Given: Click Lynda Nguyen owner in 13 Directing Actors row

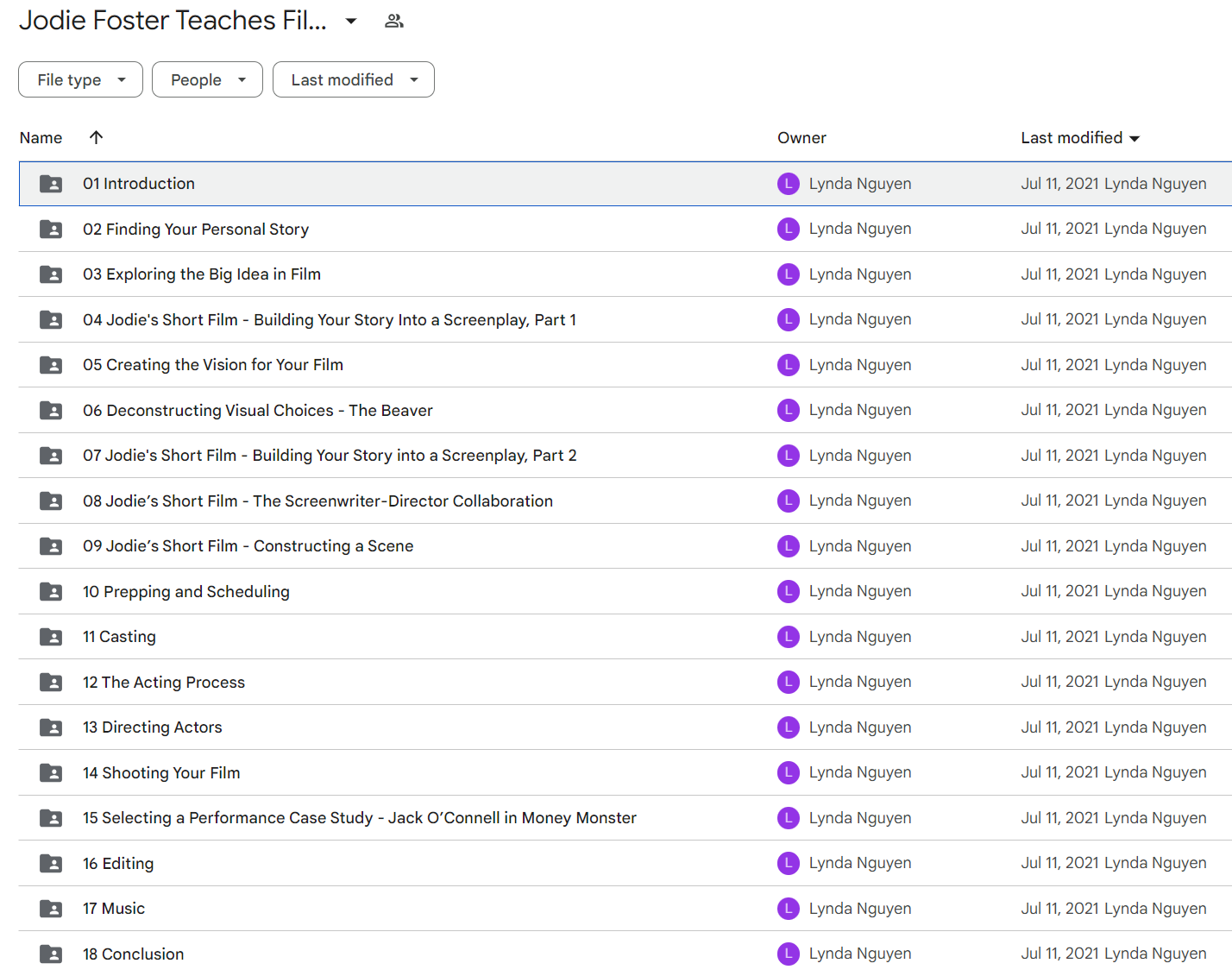Looking at the screenshot, I should 860,727.
